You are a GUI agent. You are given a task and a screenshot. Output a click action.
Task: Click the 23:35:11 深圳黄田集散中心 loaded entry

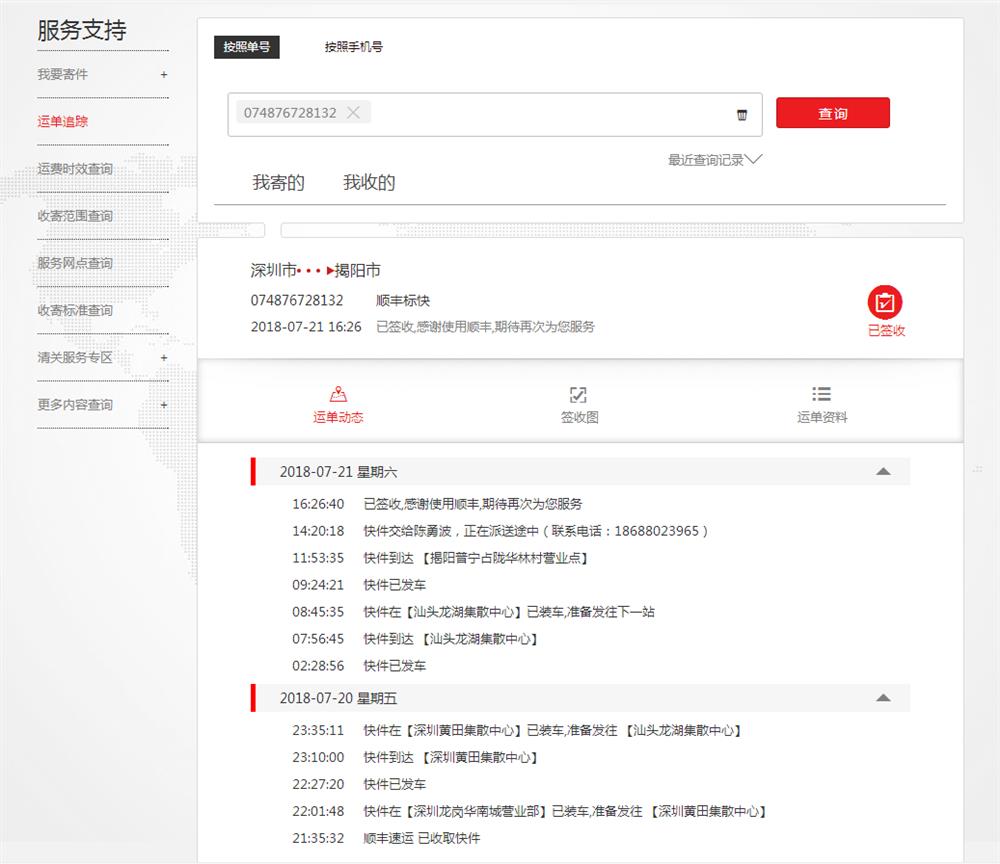point(517,730)
